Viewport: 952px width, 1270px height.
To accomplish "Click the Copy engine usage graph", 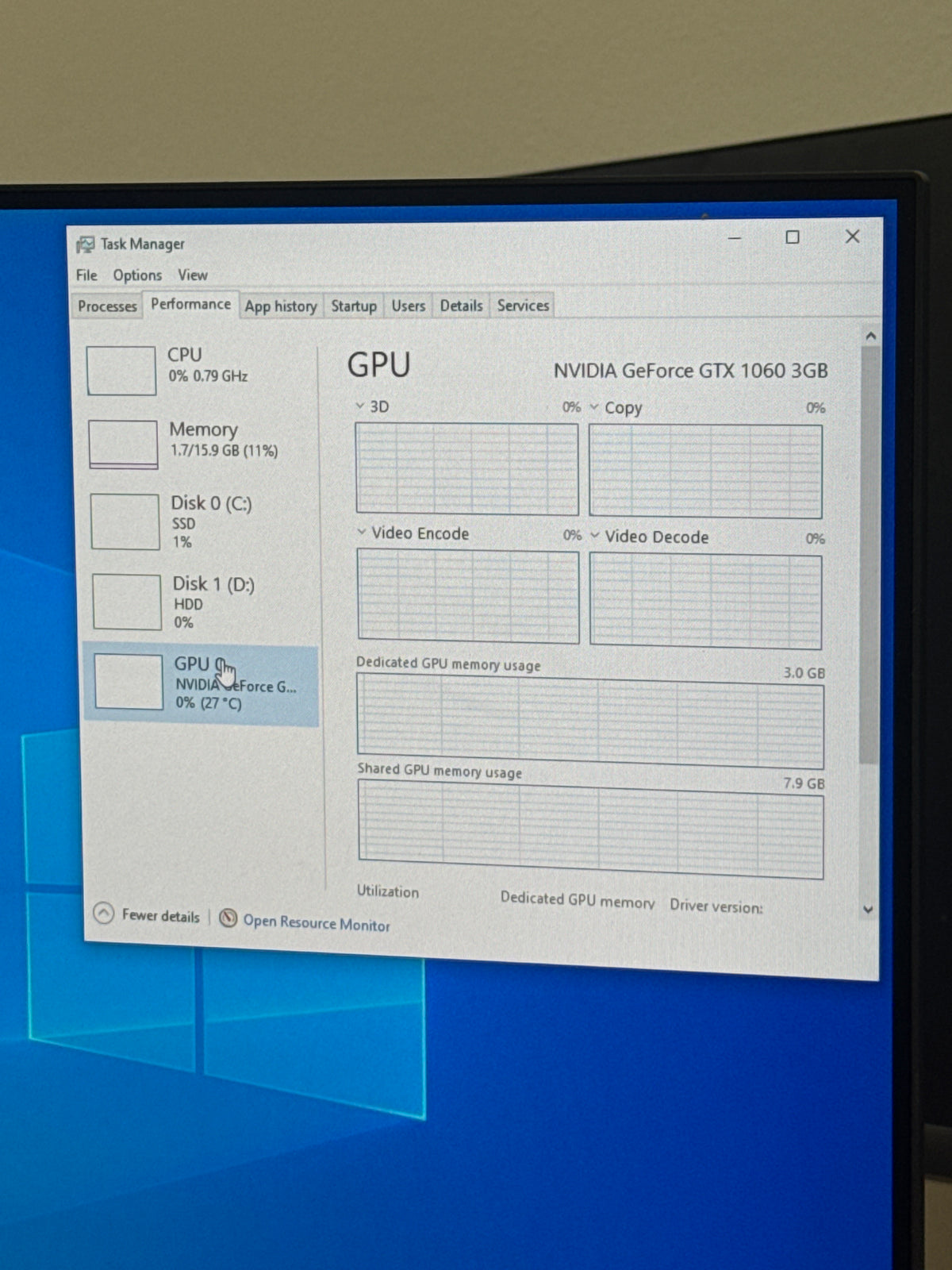I will click(705, 471).
